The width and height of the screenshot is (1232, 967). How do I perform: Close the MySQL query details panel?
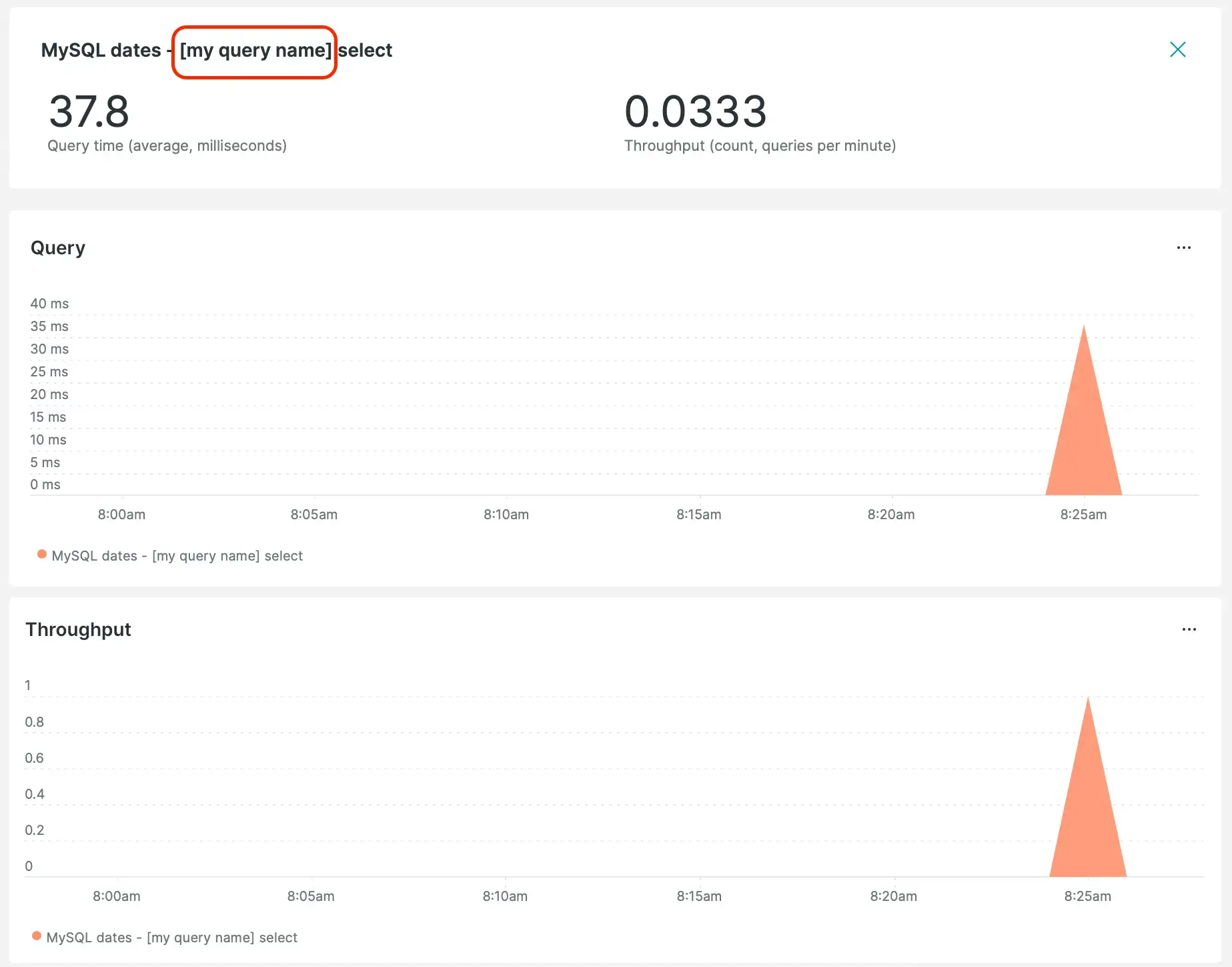click(1177, 49)
